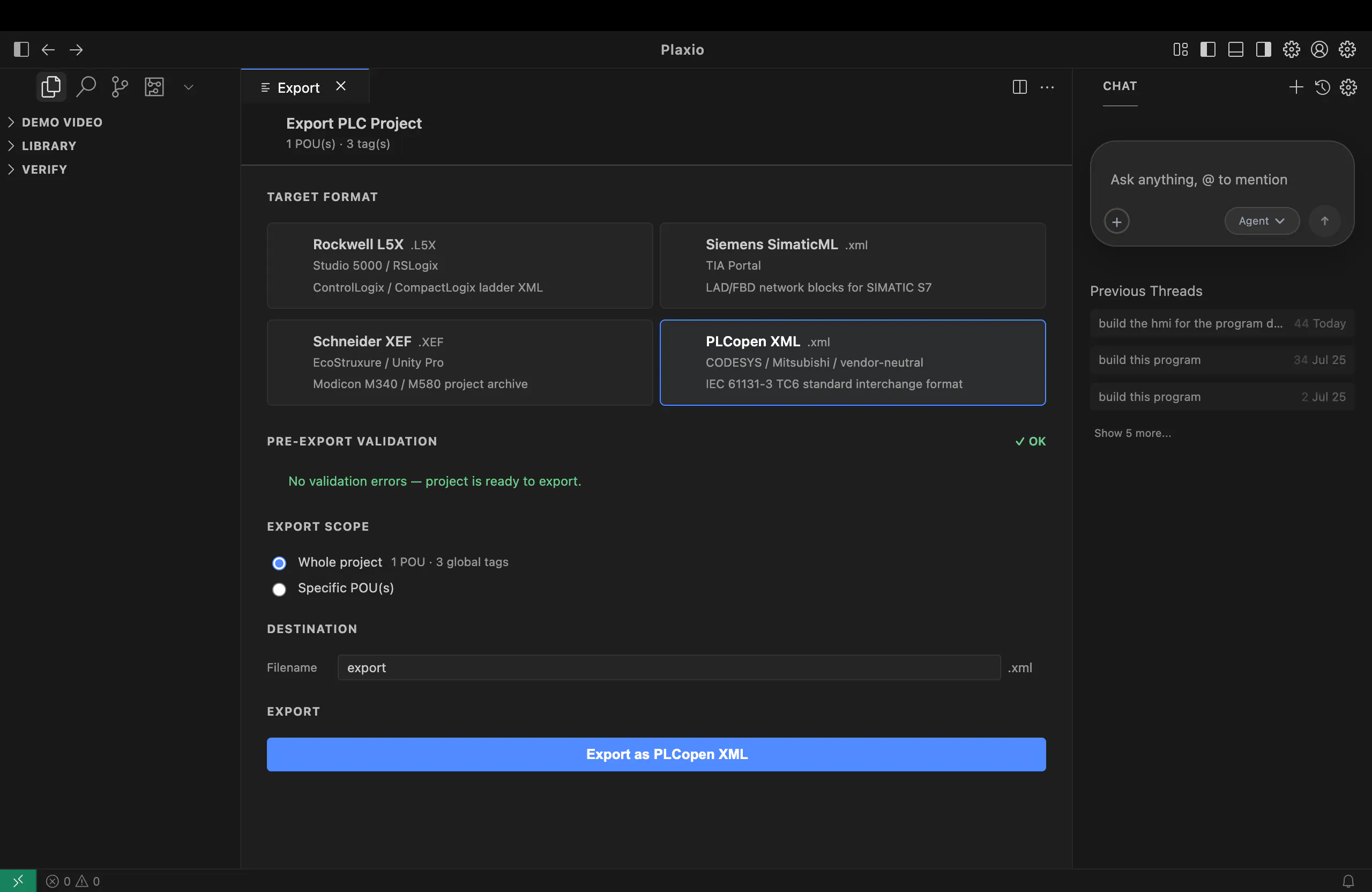Open the settings gear left of account icon
The width and height of the screenshot is (1372, 892).
[x=1291, y=50]
